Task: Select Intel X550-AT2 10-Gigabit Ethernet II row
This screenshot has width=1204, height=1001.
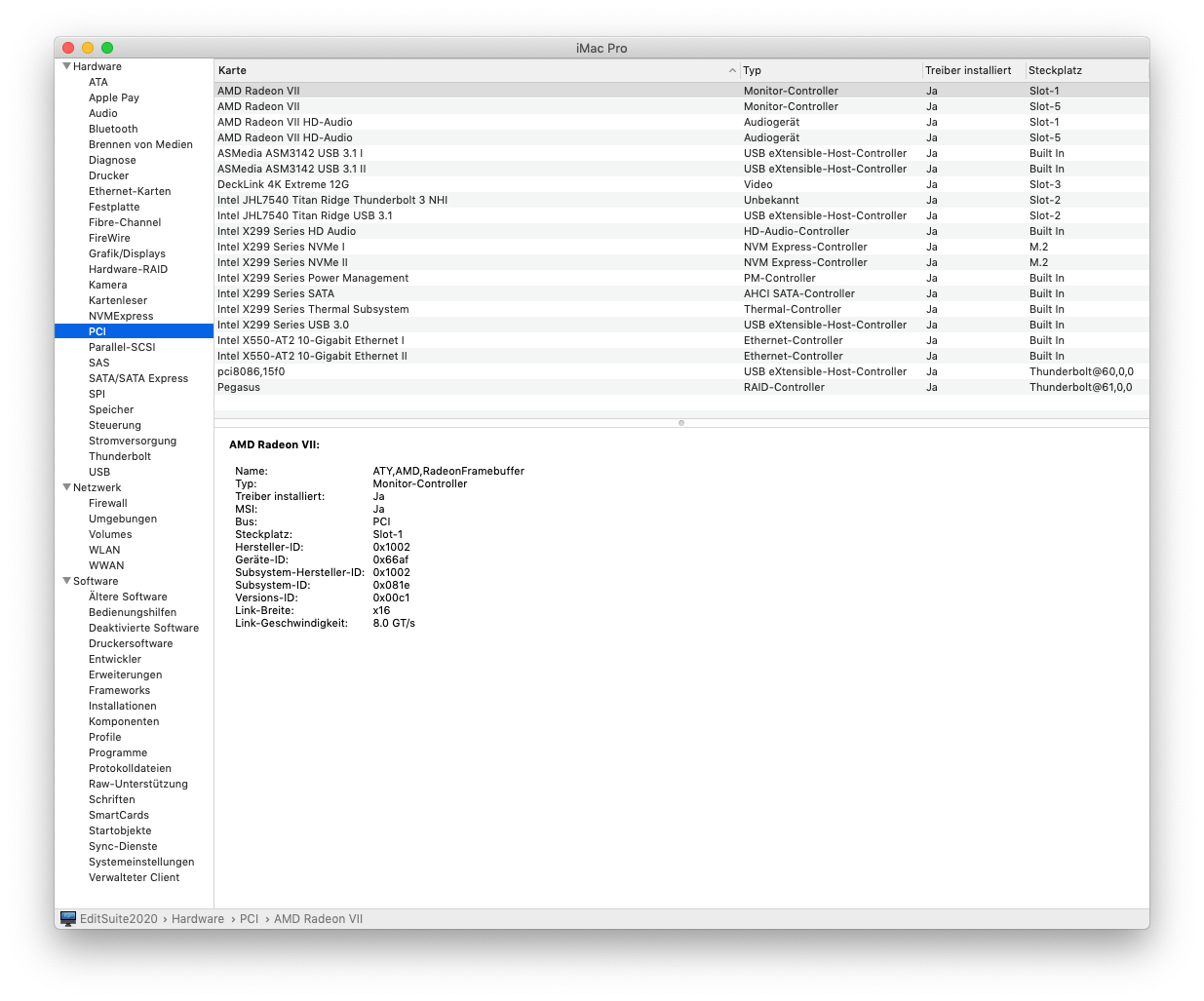Action: coord(681,356)
